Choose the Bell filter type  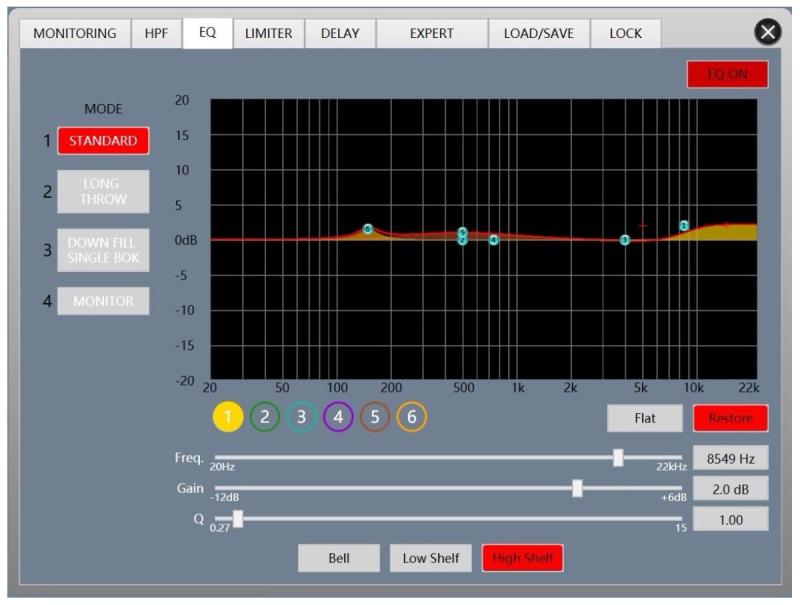339,558
